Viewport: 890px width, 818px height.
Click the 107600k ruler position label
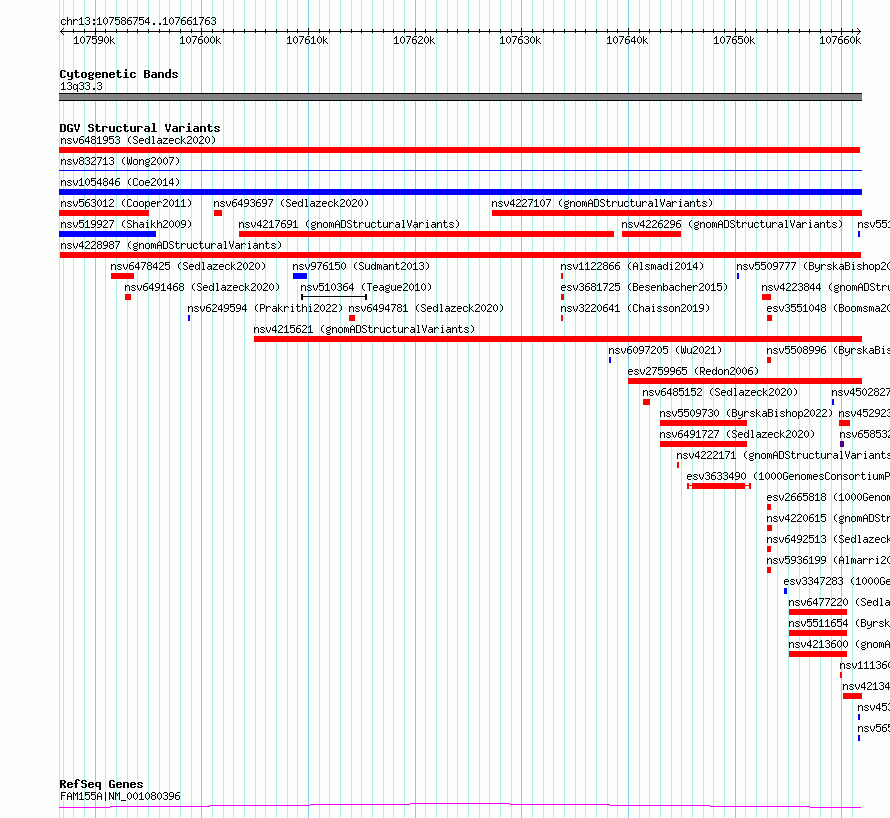(x=200, y=40)
